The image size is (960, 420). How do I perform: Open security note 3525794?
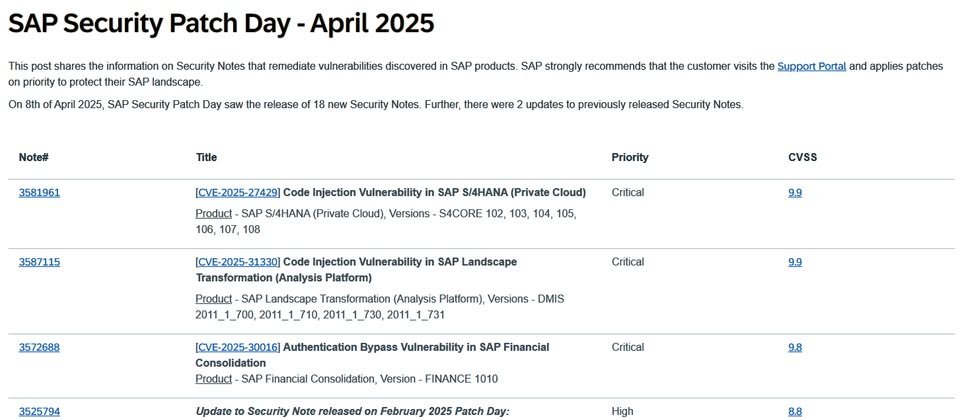click(39, 412)
